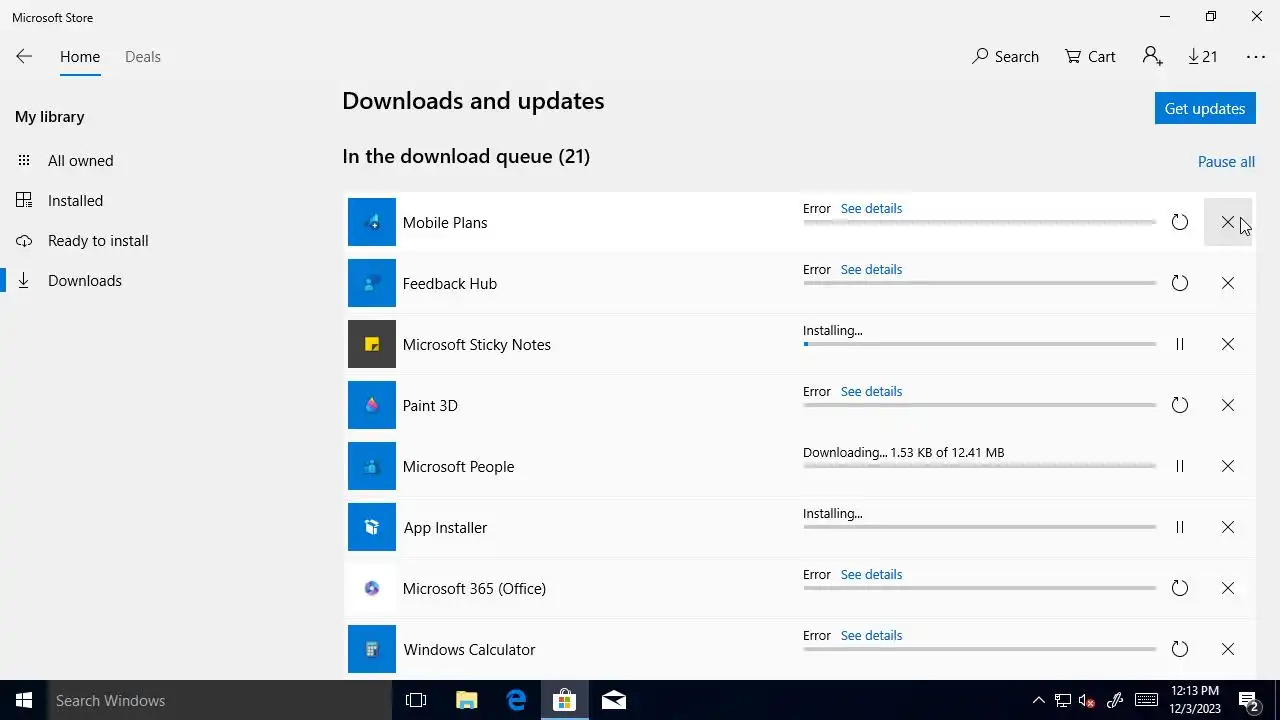Open the account sign-in icon

tap(1152, 57)
